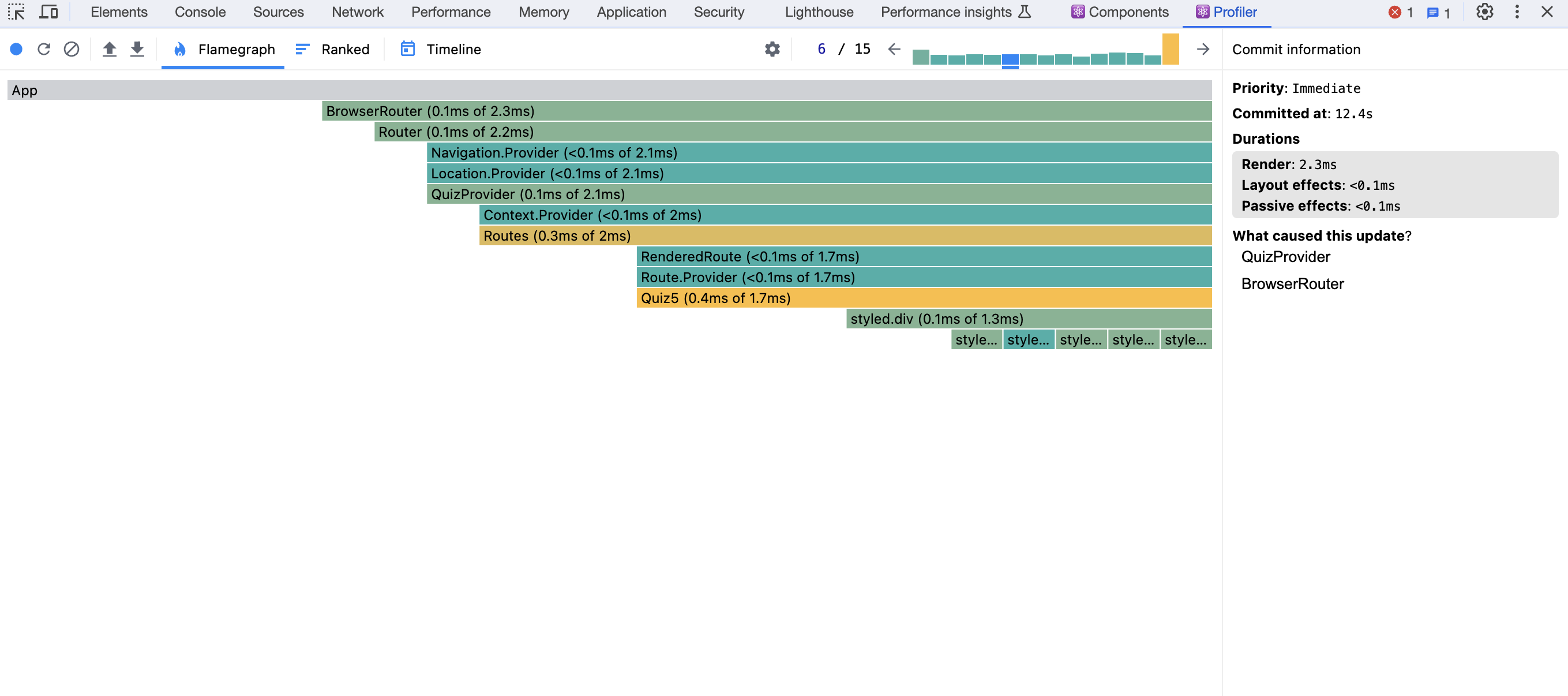The width and height of the screenshot is (1568, 696).
Task: Select Quiz5 bar in flamegraph
Action: point(924,298)
